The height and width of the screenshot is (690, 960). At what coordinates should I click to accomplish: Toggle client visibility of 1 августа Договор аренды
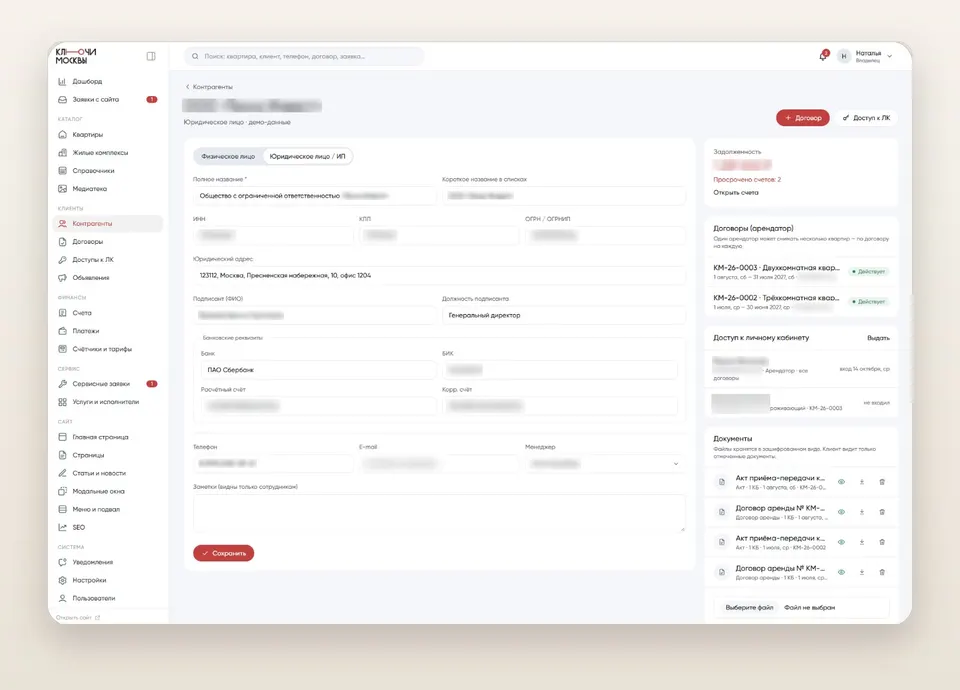[x=841, y=512]
